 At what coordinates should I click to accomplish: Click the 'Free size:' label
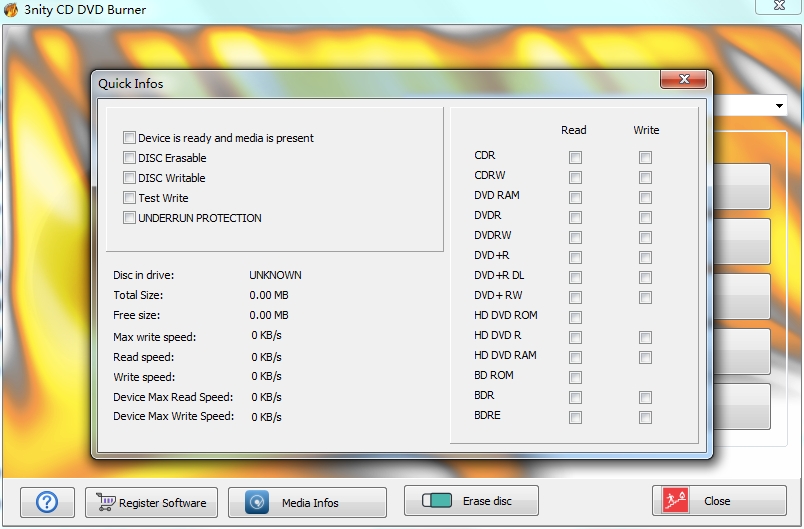(x=136, y=315)
